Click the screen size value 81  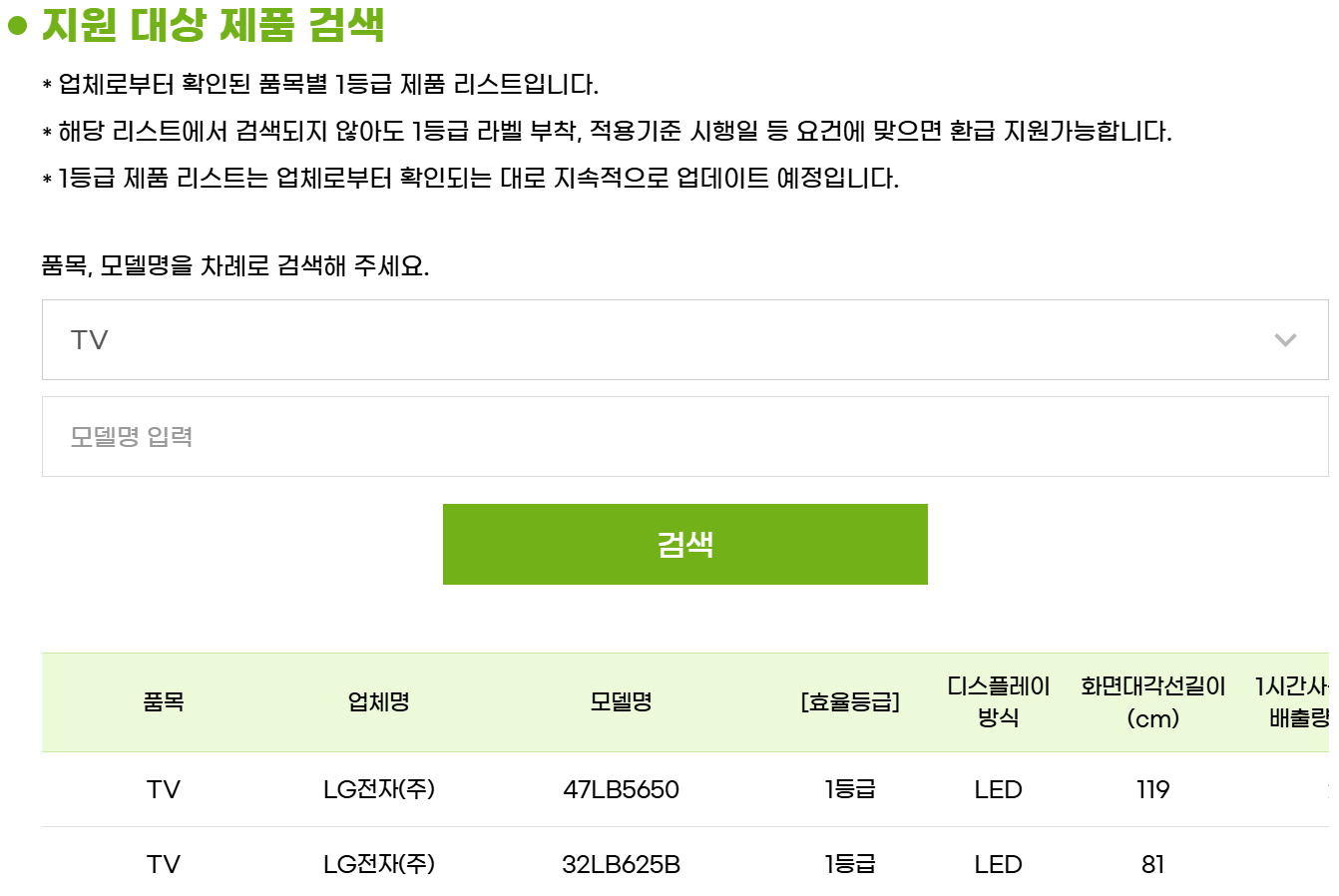[x=1150, y=864]
